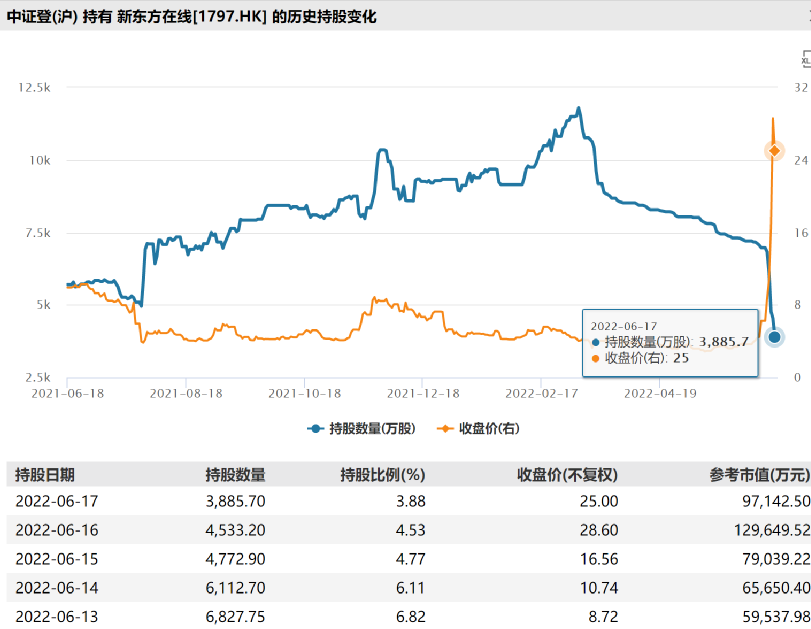
Task: Click the closing price cell 16.56
Action: [x=599, y=559]
